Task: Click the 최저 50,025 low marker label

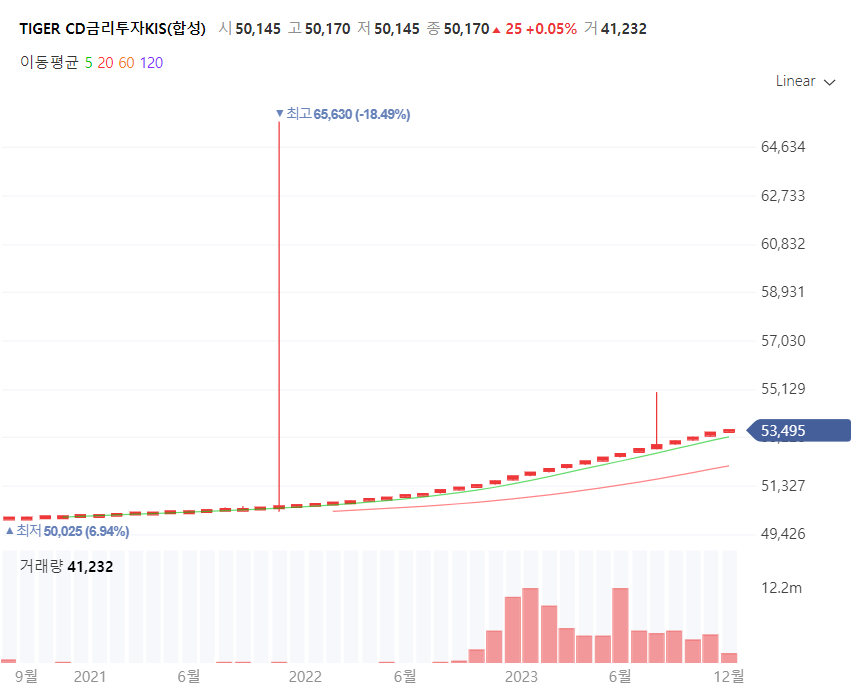Action: 68,531
